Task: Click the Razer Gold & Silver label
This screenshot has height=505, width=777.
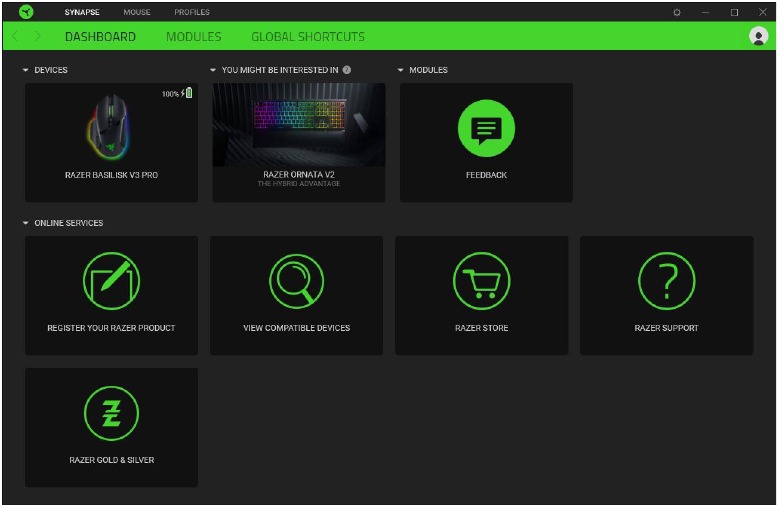Action: (x=111, y=460)
